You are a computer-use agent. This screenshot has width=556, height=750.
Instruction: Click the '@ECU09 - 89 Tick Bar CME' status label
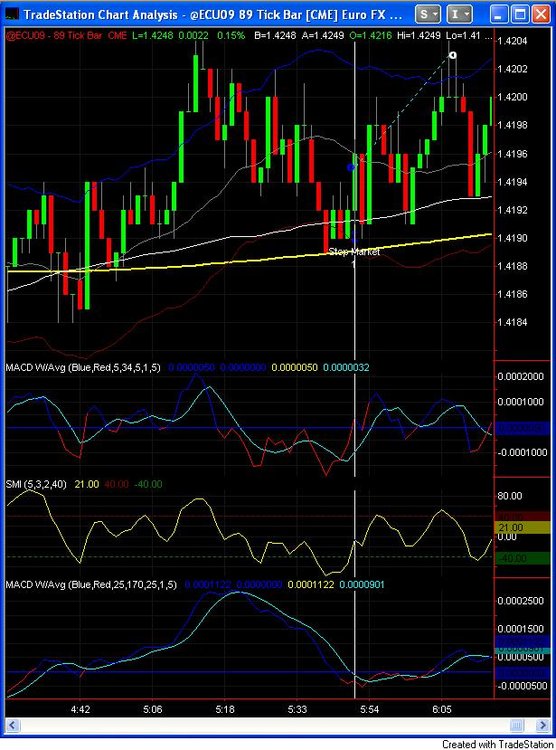[x=67, y=35]
